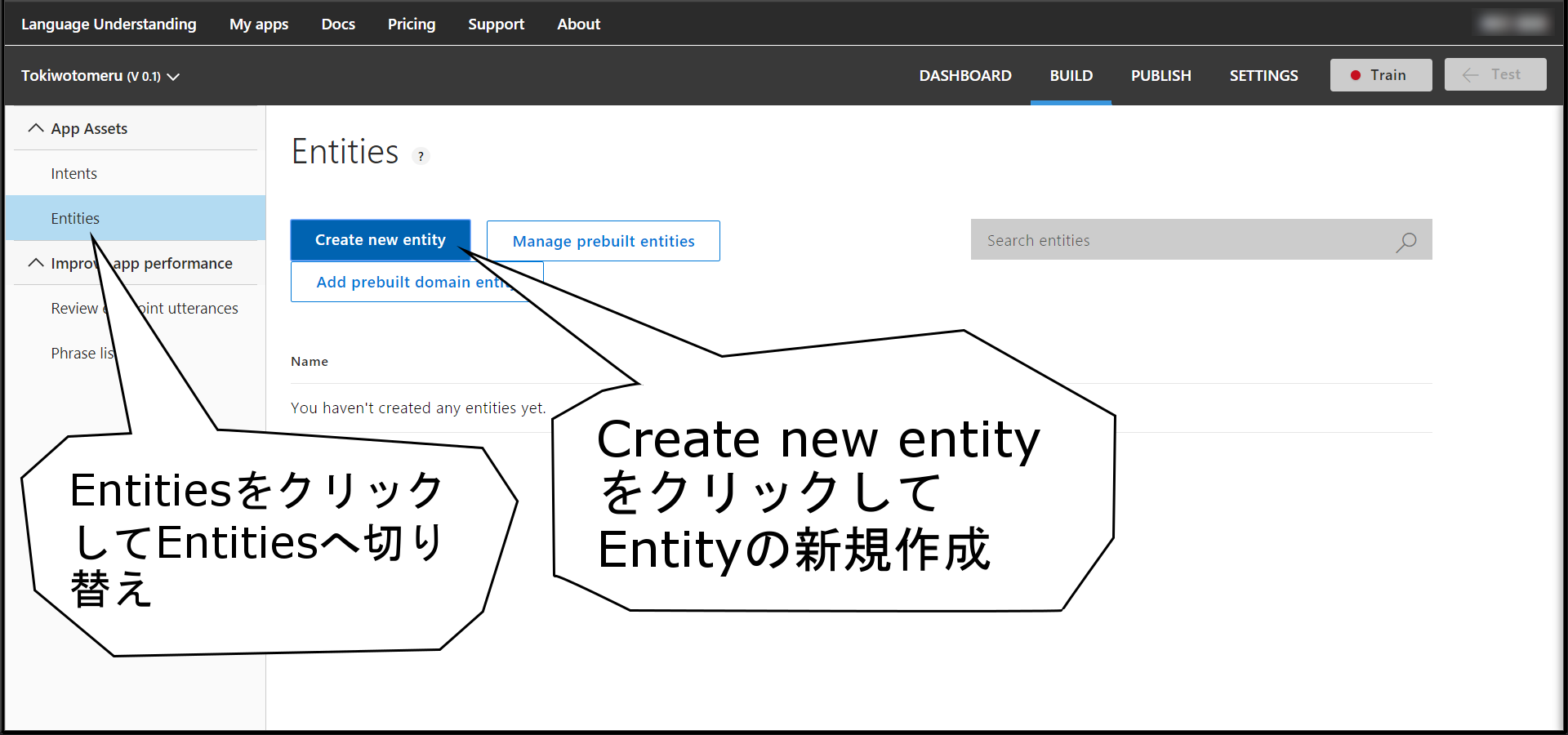Click the magnifier icon in the search box
Image resolution: width=1568 pixels, height=735 pixels.
(x=1406, y=241)
